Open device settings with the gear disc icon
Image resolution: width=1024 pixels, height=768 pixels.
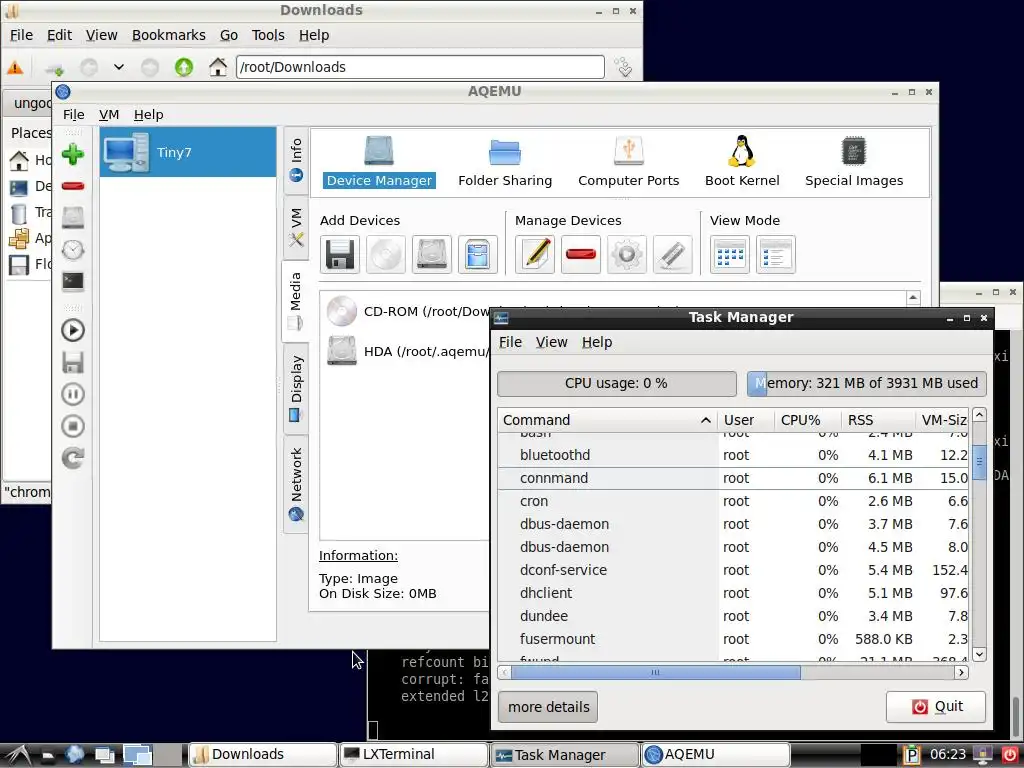point(627,254)
